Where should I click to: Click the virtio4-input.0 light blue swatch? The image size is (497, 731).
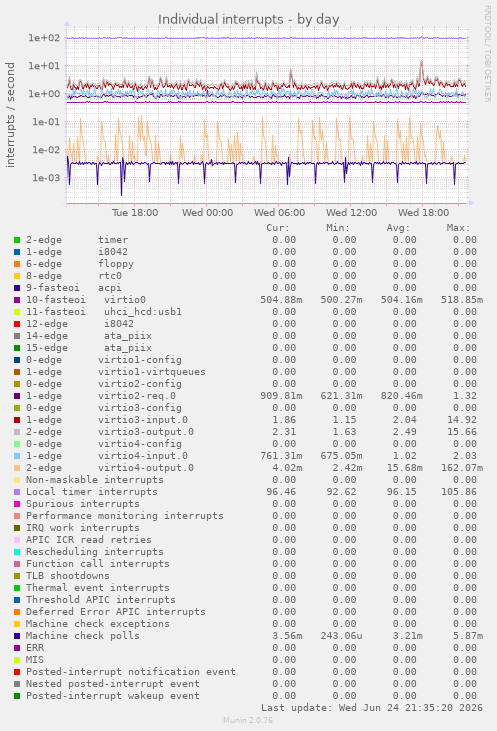point(17,456)
